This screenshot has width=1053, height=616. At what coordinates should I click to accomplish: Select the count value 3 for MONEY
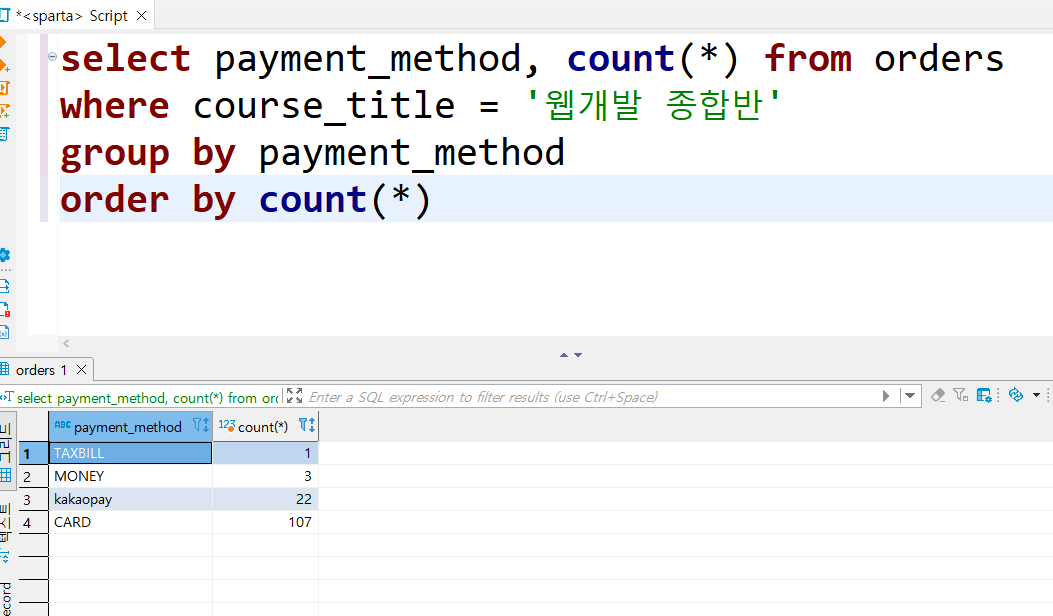point(265,476)
